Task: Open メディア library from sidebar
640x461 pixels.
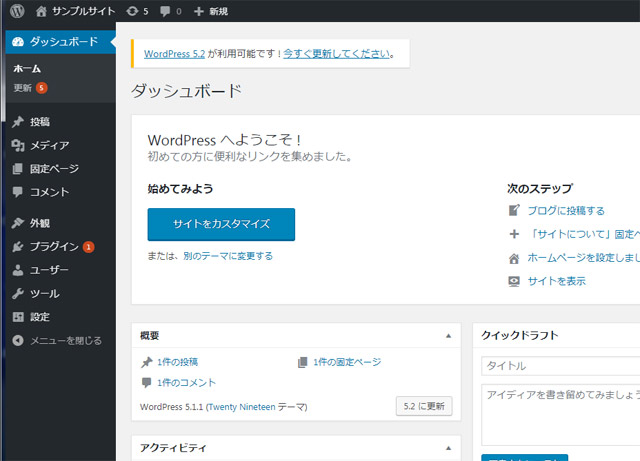Action: 48,145
